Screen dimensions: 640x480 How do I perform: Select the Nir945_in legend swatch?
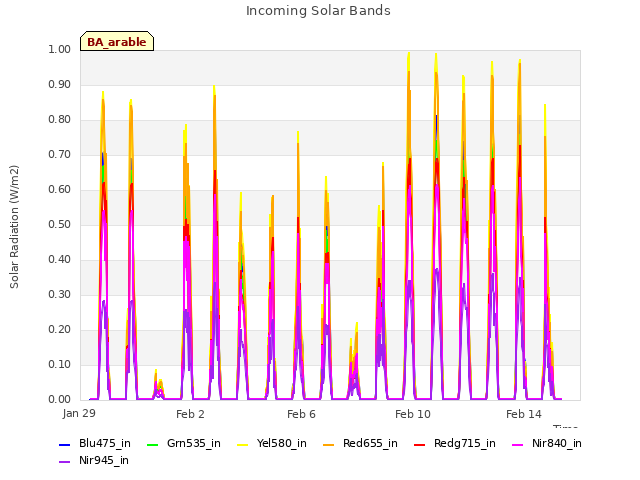tap(64, 462)
